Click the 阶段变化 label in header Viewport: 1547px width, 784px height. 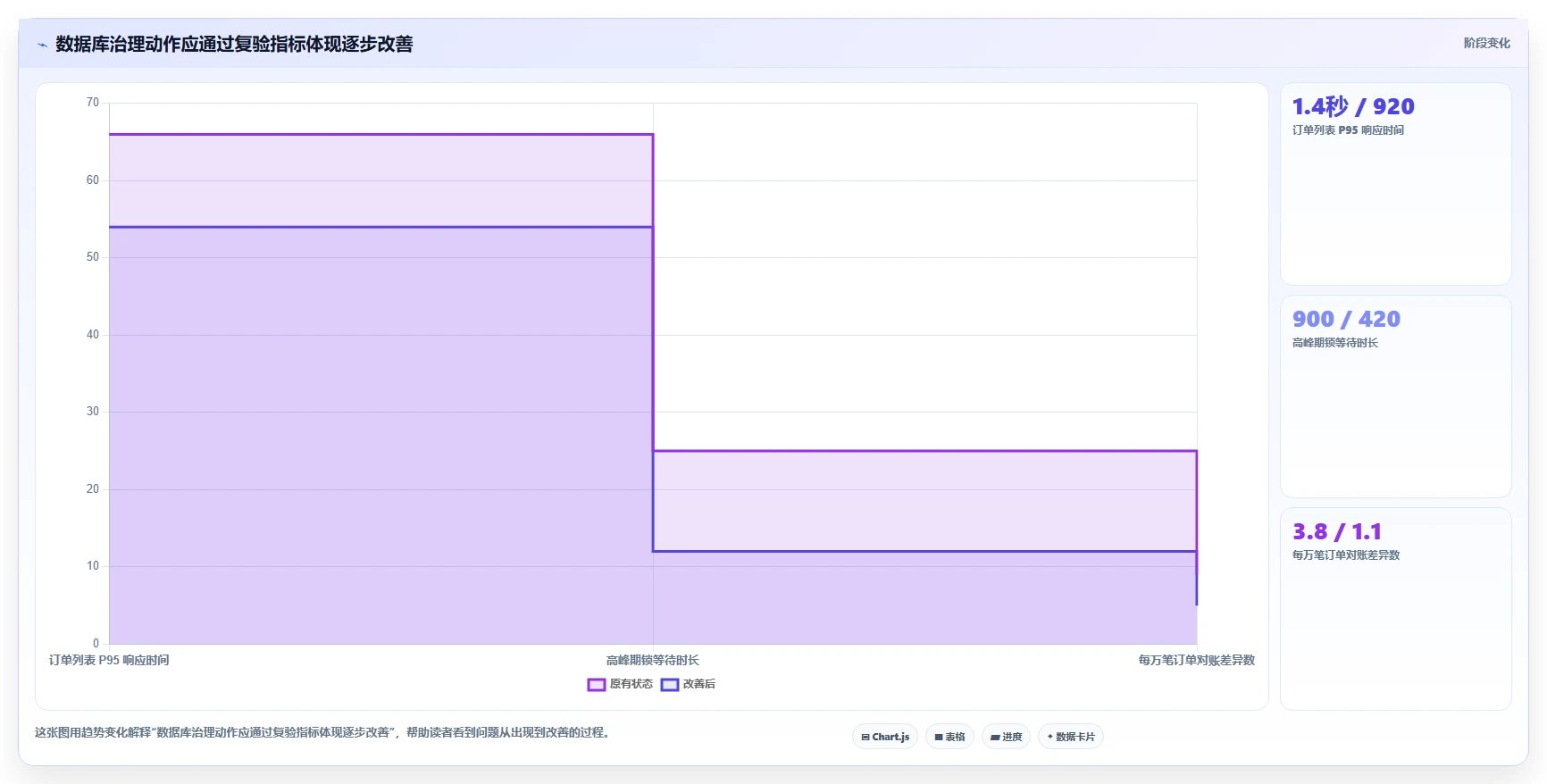1486,43
